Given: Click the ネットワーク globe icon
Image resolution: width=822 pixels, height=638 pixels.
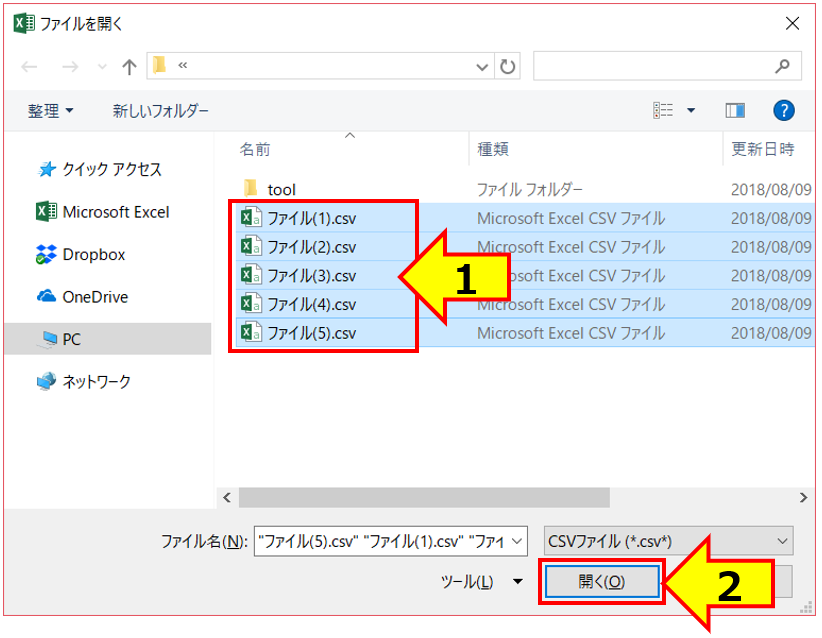Looking at the screenshot, I should [46, 381].
